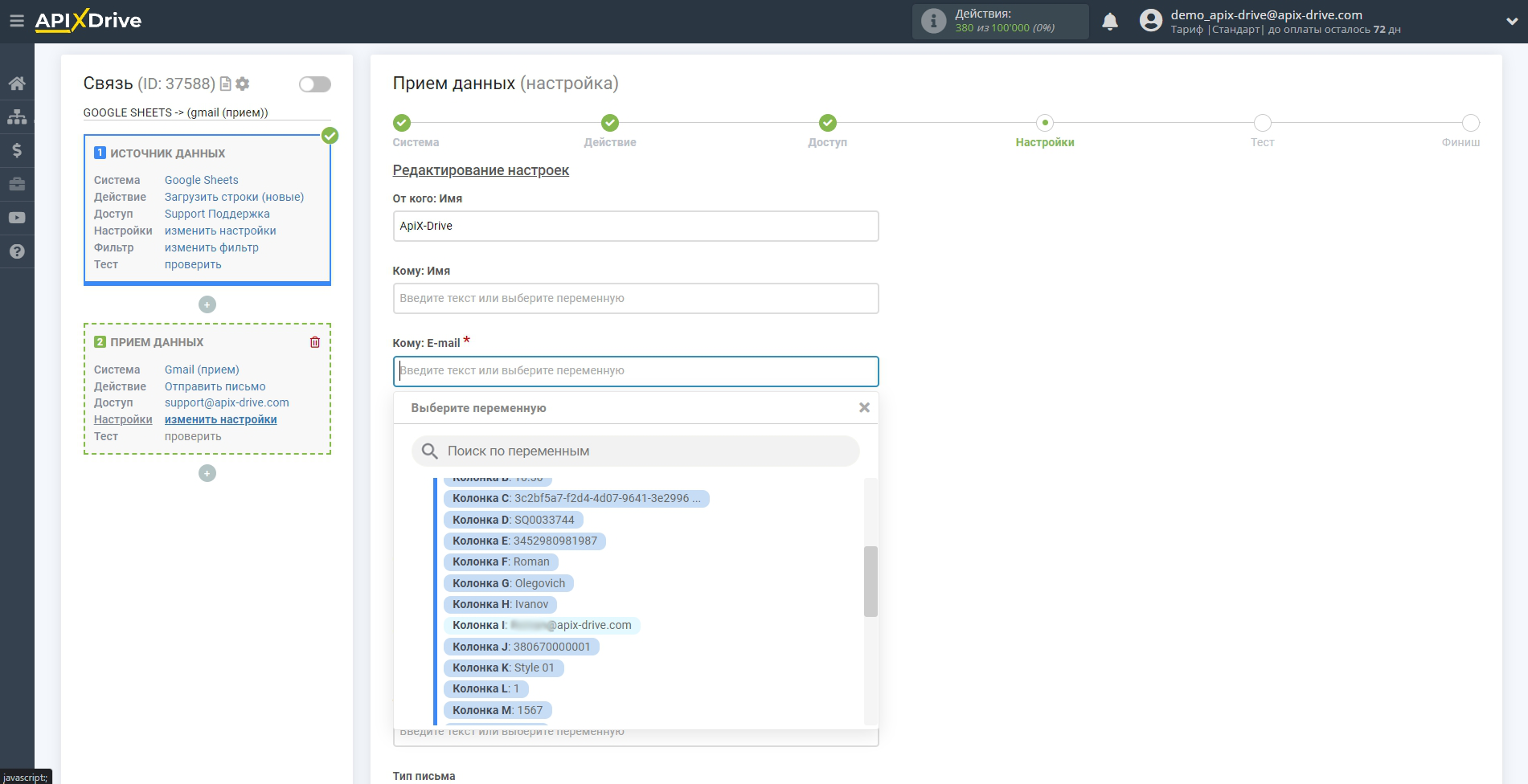
Task: Open the notifications bell
Action: (1110, 22)
